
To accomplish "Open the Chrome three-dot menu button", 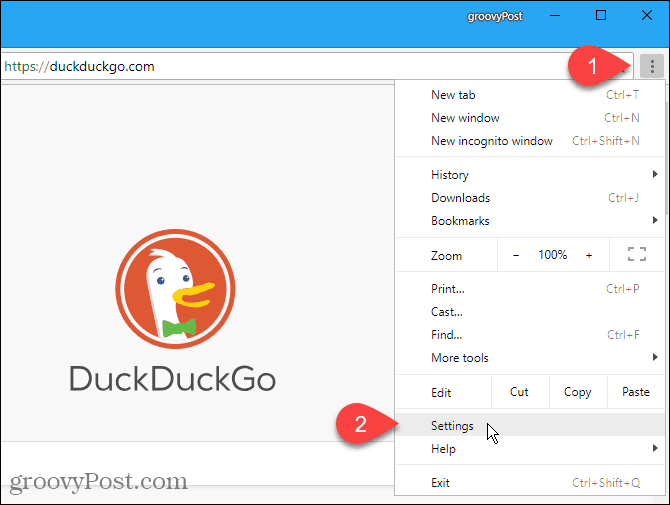I will click(652, 67).
